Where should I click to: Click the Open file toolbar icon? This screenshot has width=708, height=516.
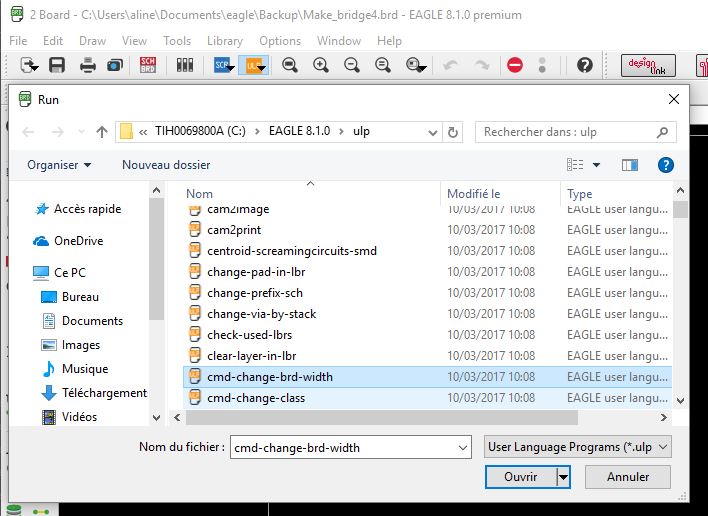[x=29, y=65]
